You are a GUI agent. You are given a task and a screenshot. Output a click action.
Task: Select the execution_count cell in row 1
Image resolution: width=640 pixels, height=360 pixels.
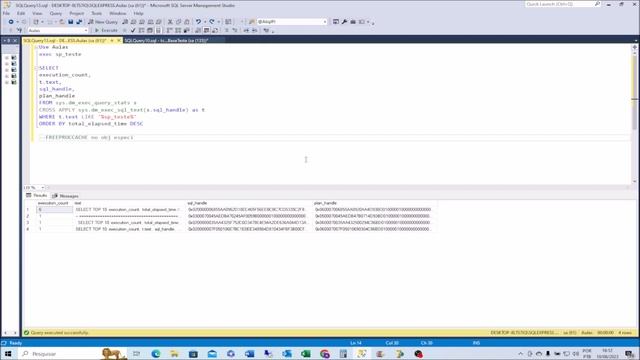[x=55, y=209]
